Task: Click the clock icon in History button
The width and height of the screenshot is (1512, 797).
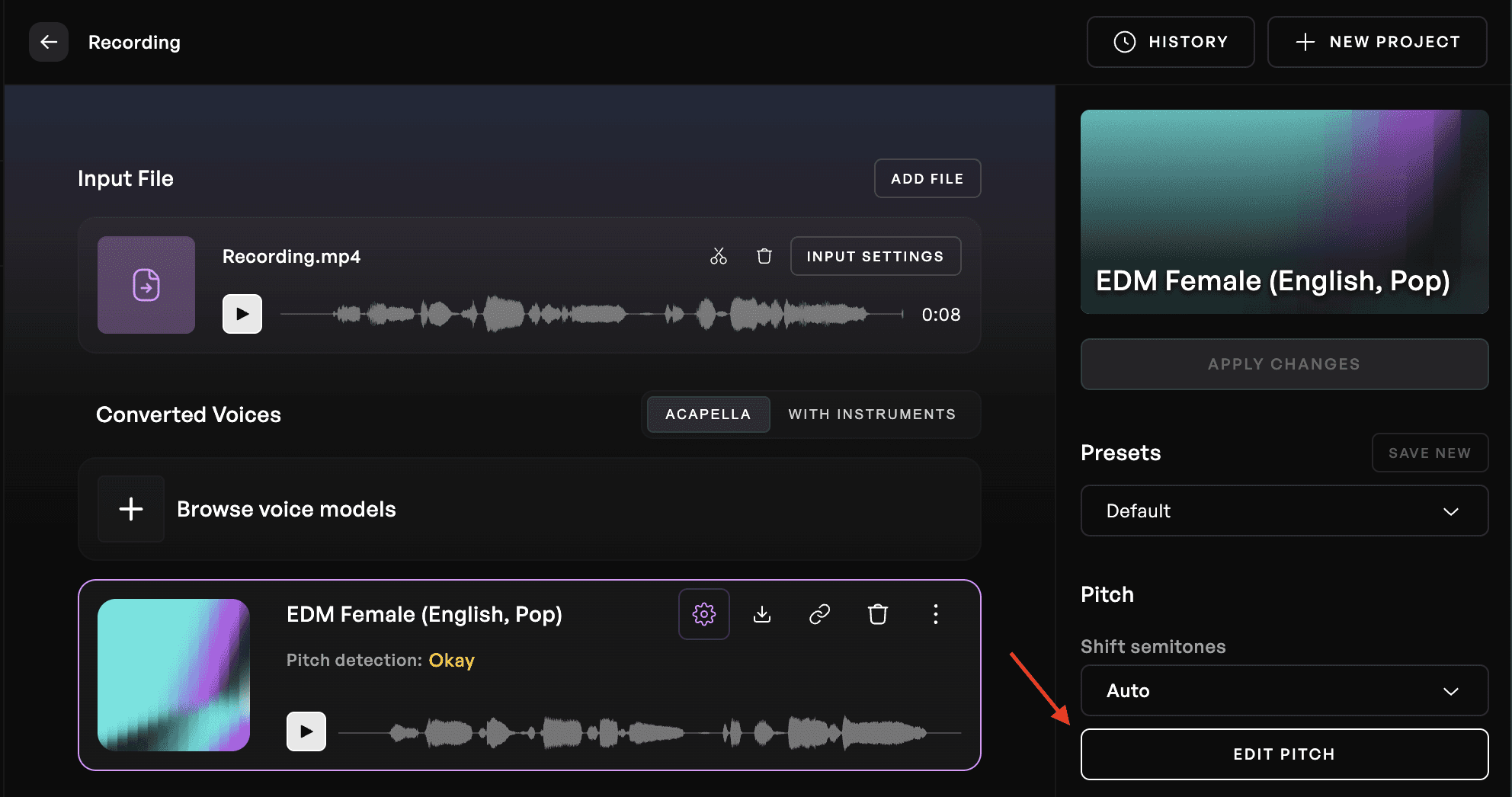Action: coord(1125,42)
